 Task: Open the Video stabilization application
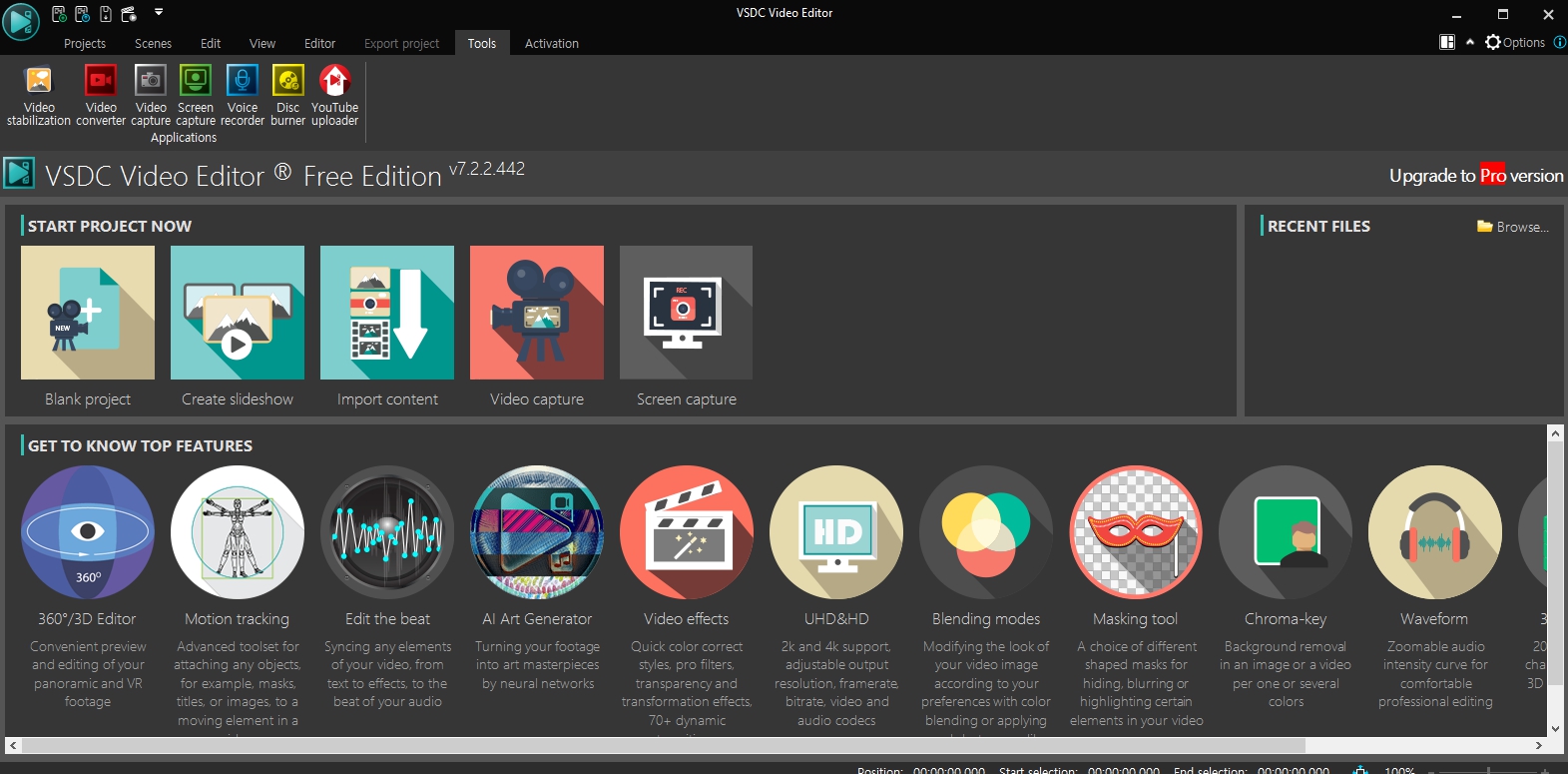39,95
